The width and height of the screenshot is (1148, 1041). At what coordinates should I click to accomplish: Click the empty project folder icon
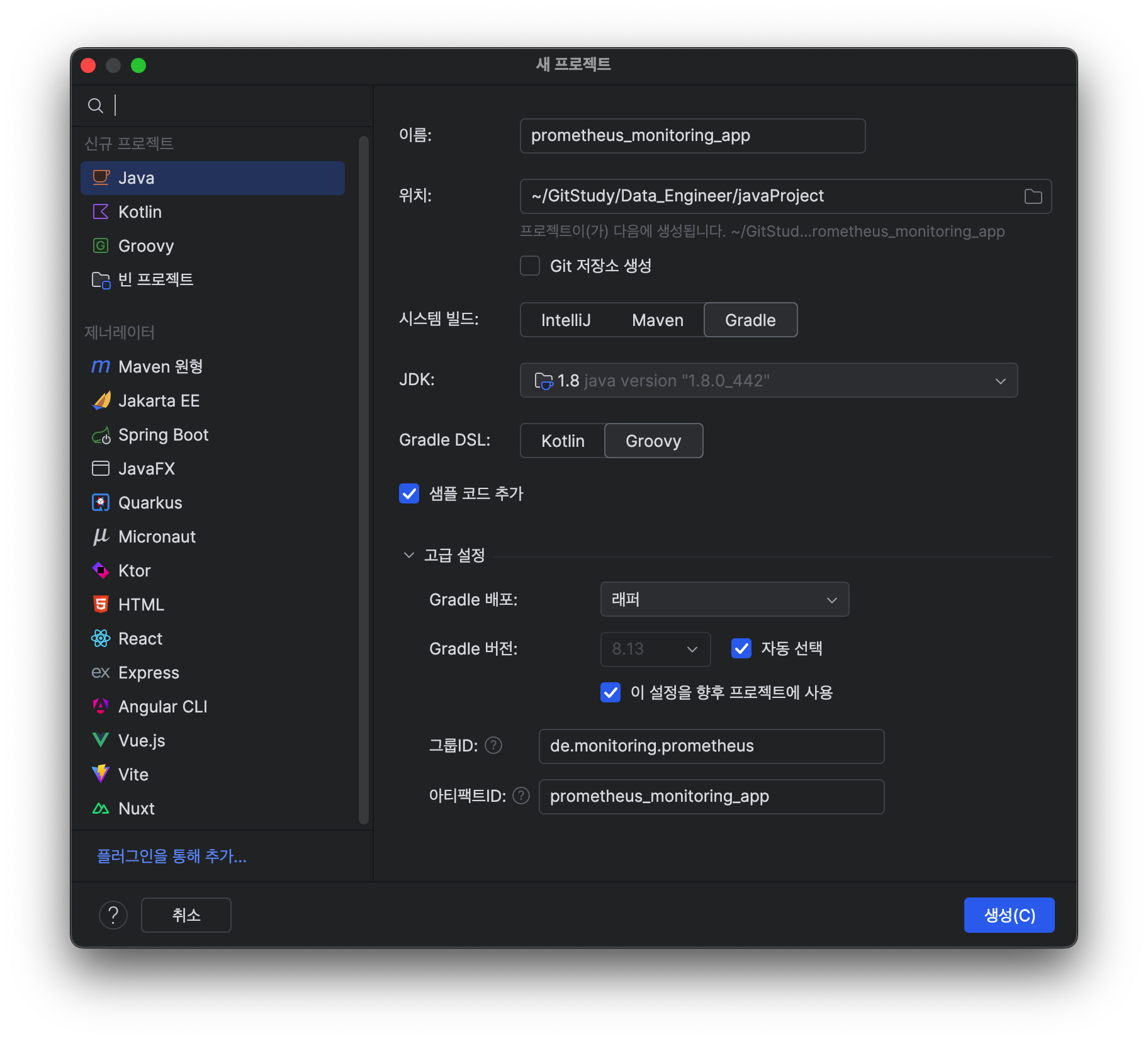click(101, 279)
